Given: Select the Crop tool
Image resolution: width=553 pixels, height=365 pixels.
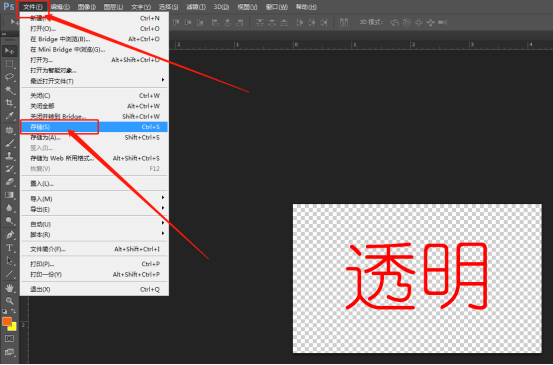Looking at the screenshot, I should pyautogui.click(x=10, y=103).
